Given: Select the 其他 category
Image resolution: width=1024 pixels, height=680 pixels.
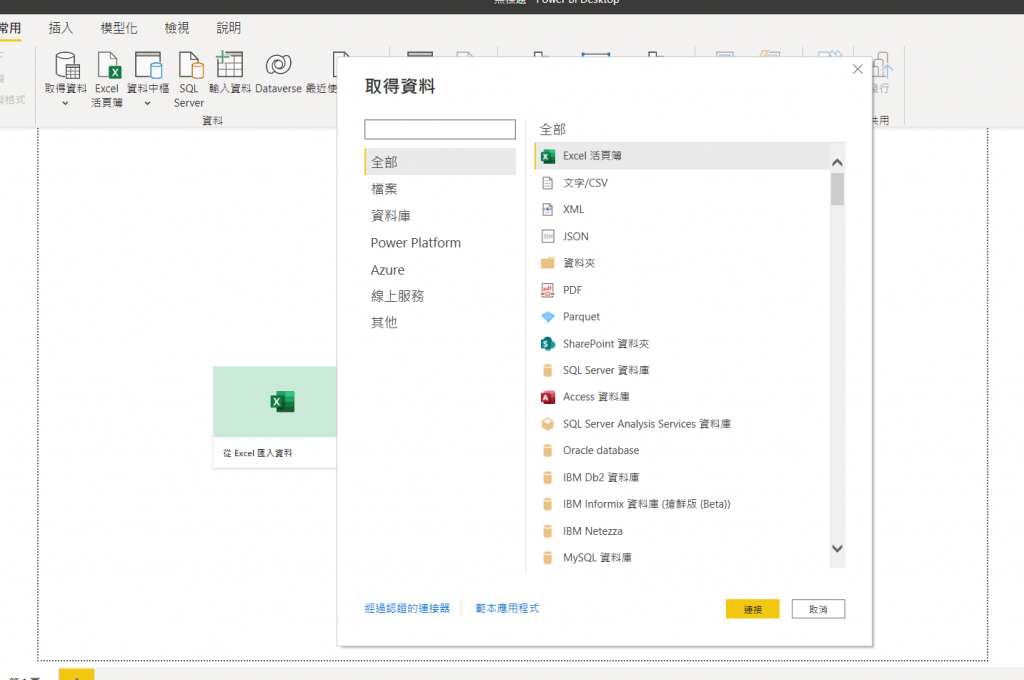Looking at the screenshot, I should tap(384, 322).
